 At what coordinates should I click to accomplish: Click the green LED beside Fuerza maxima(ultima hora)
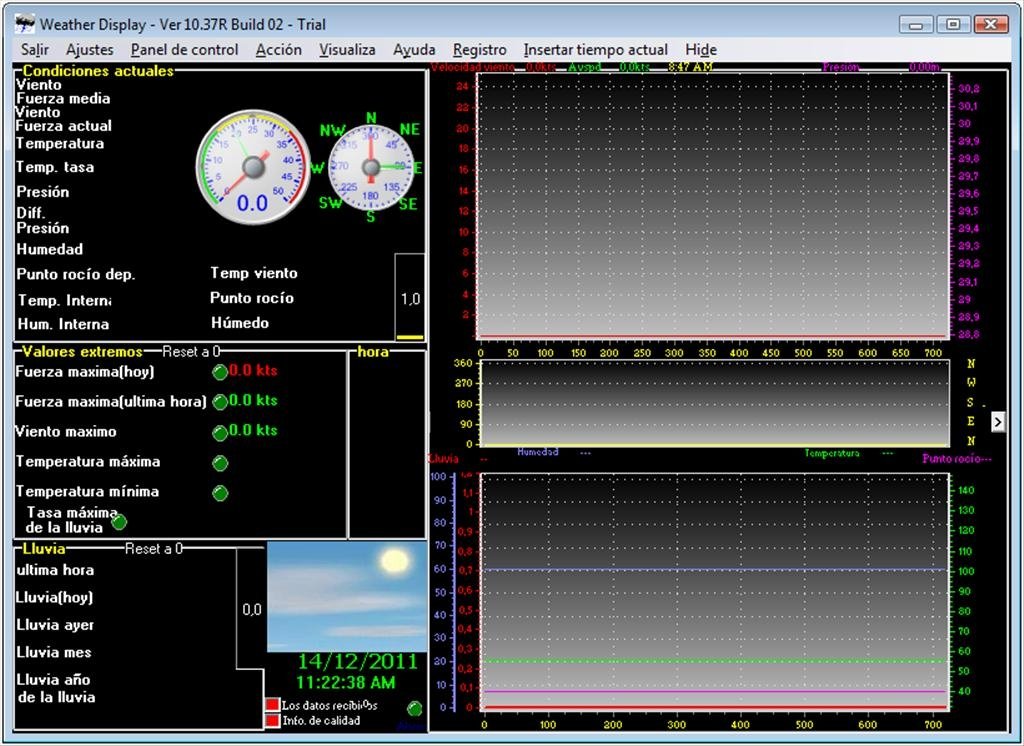pyautogui.click(x=220, y=402)
